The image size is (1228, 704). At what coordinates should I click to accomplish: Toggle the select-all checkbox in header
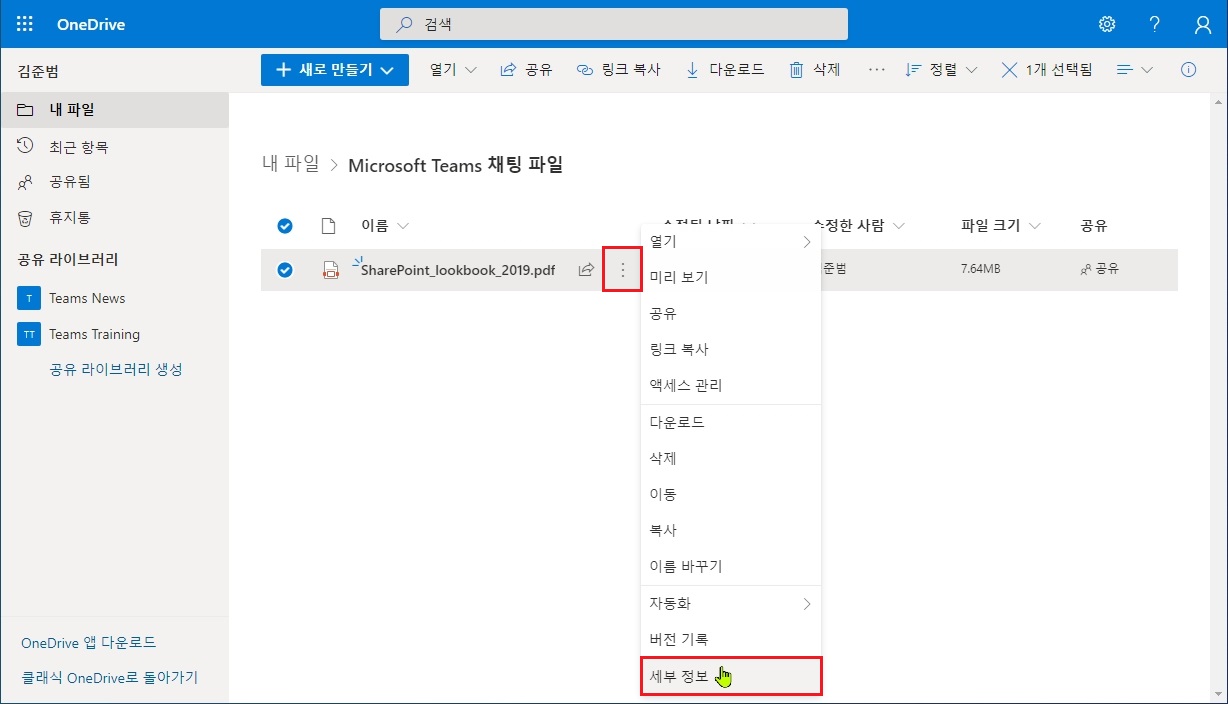click(285, 226)
